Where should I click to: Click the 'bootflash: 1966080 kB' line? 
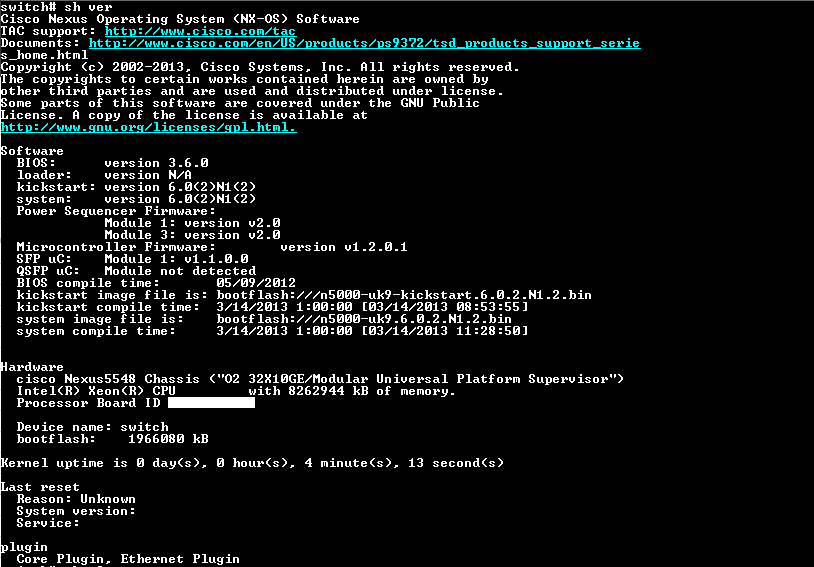tap(112, 439)
